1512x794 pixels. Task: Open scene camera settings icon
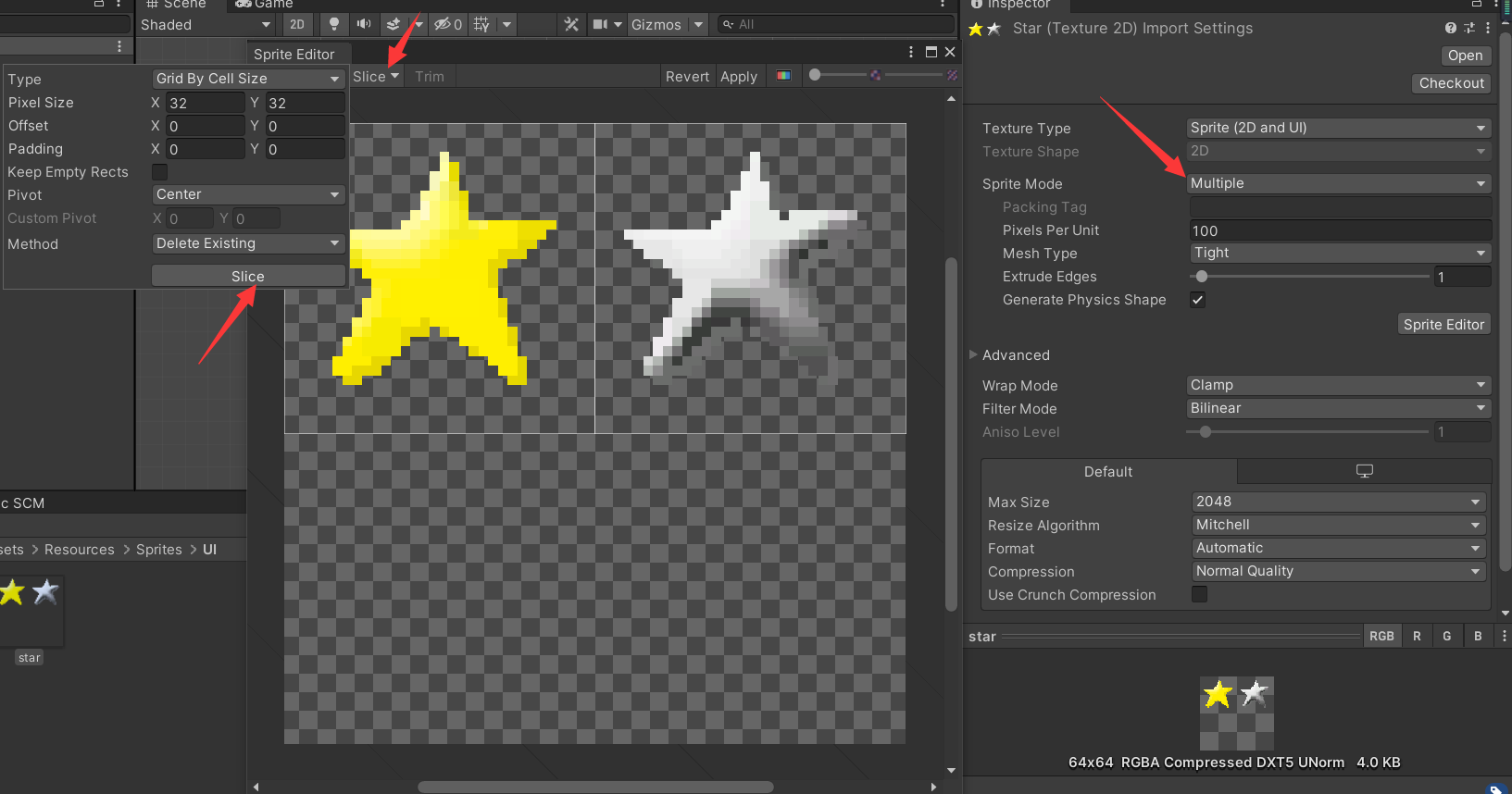click(601, 24)
